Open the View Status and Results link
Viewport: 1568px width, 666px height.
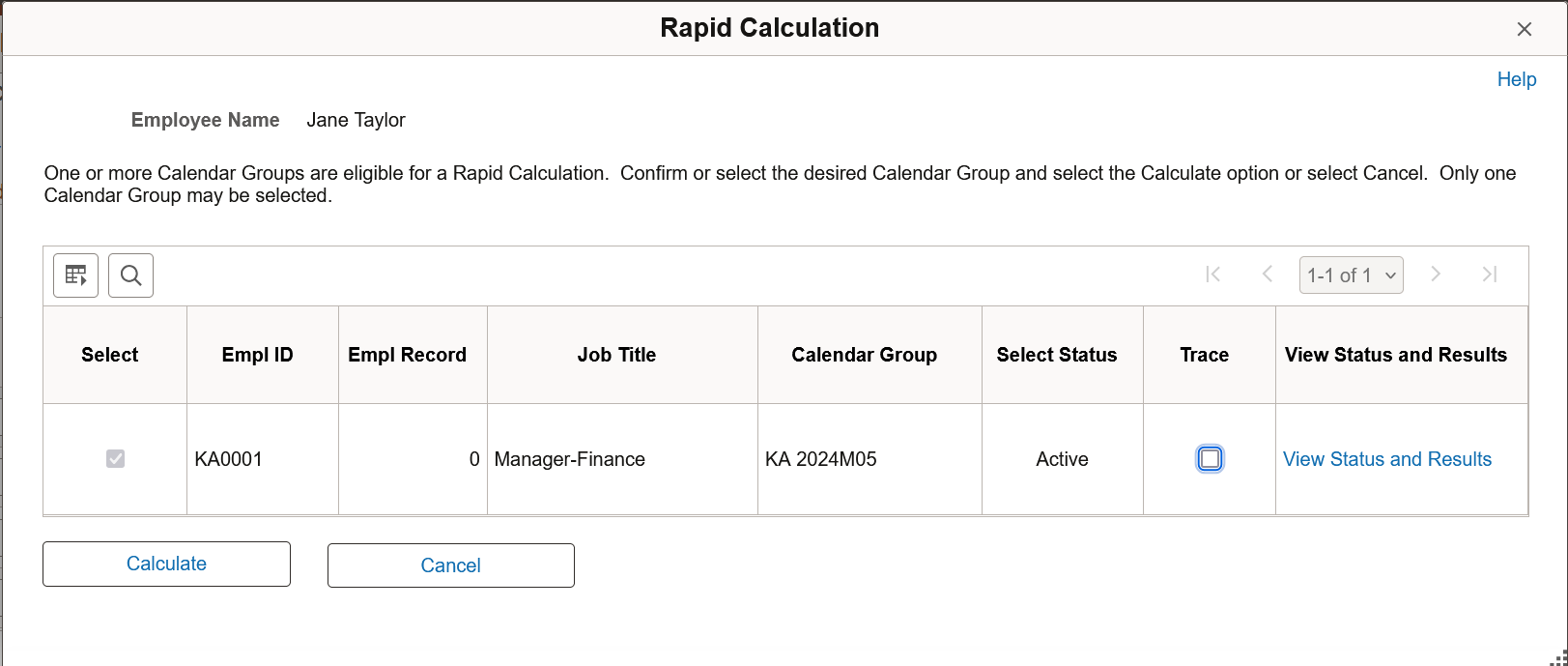coord(1386,459)
